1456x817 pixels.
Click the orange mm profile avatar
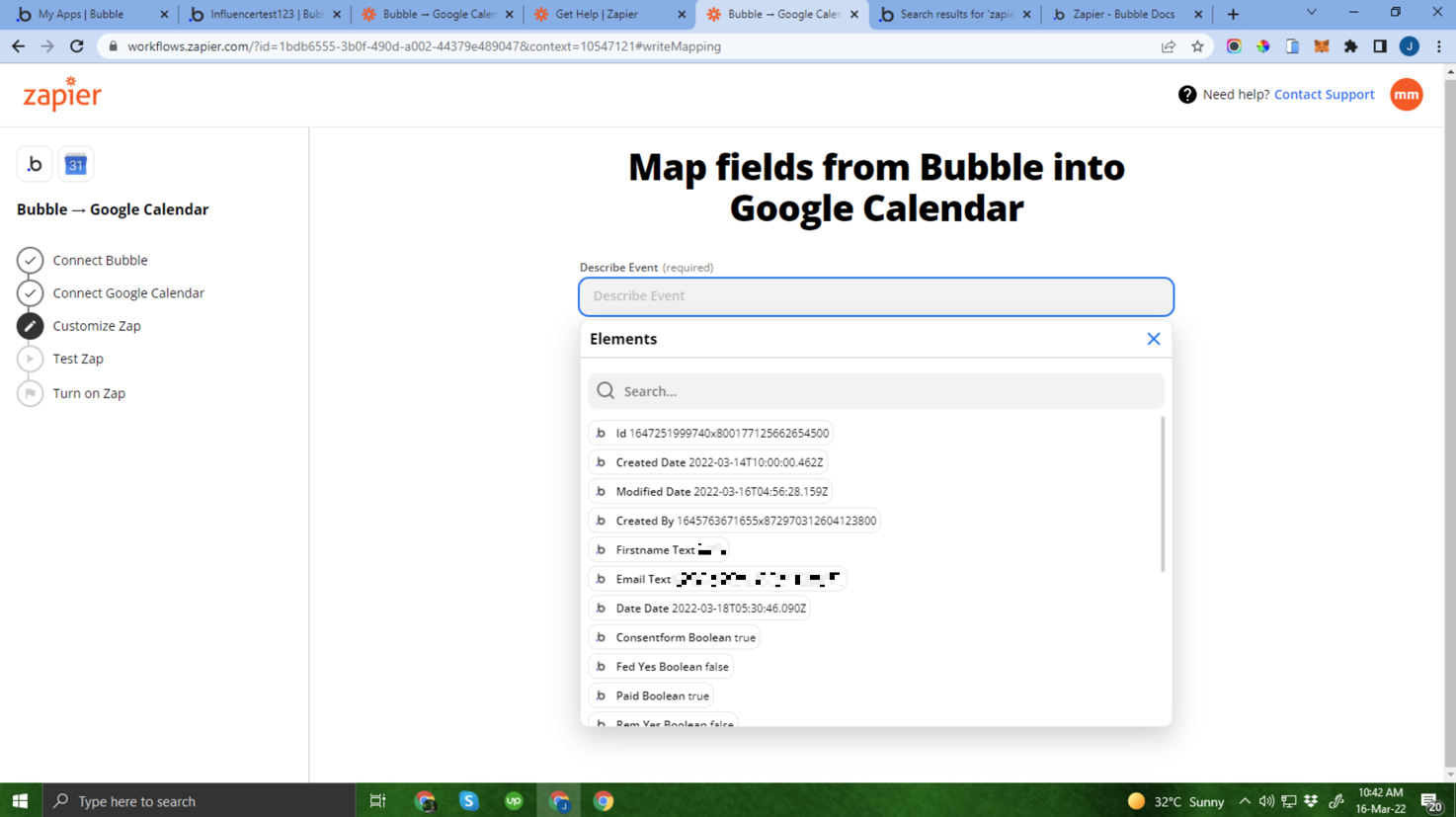click(1406, 95)
